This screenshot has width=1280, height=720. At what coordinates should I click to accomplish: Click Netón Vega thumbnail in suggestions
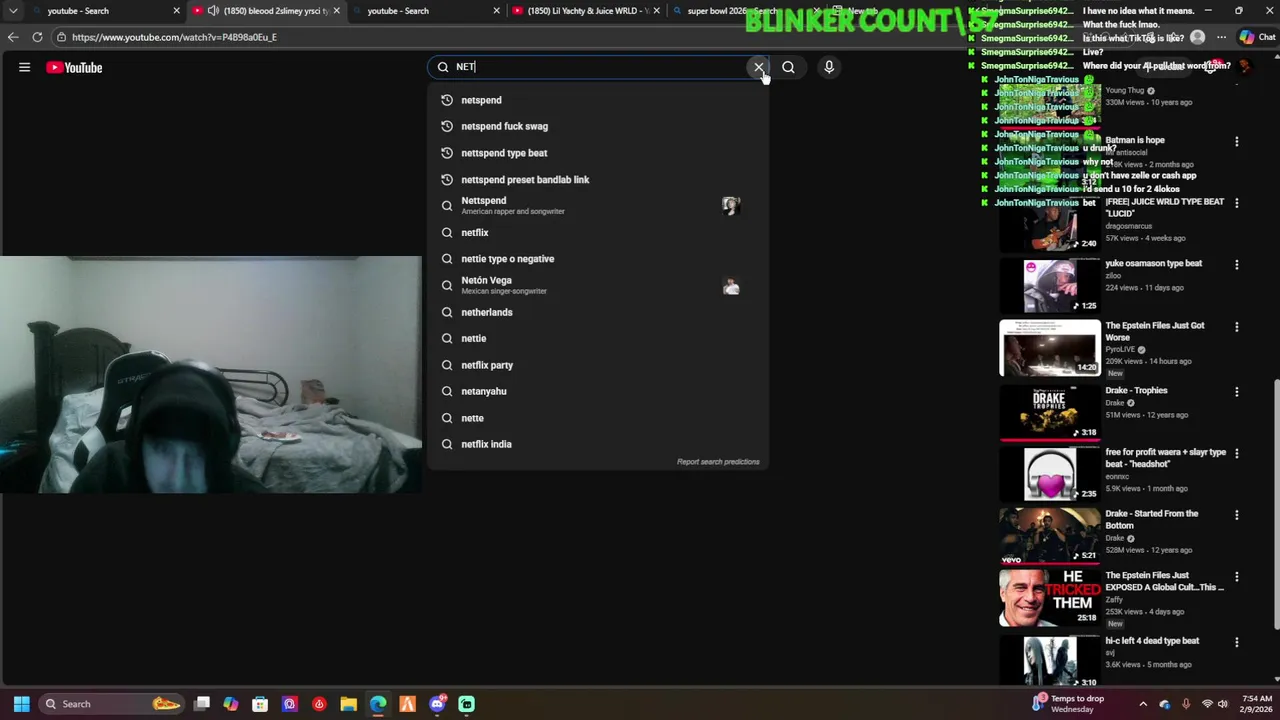pyautogui.click(x=731, y=286)
